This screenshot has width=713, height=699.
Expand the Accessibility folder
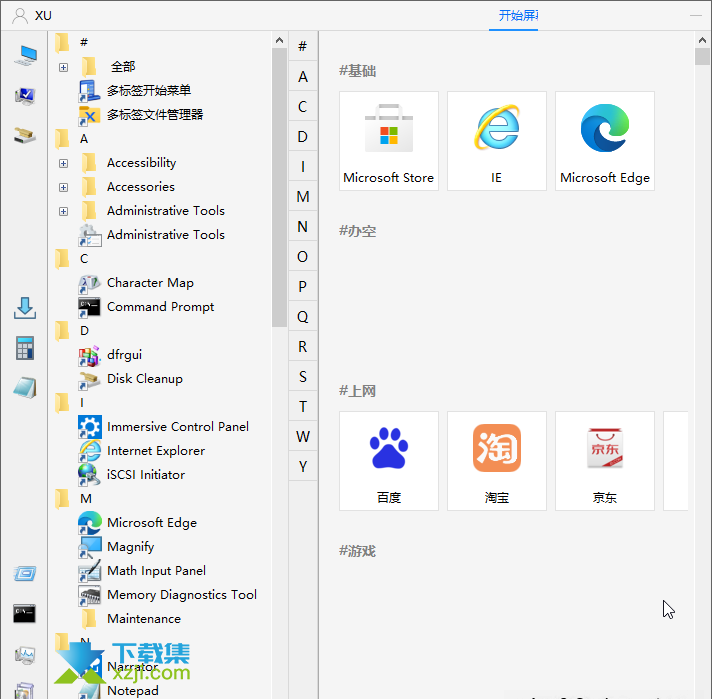(x=64, y=163)
